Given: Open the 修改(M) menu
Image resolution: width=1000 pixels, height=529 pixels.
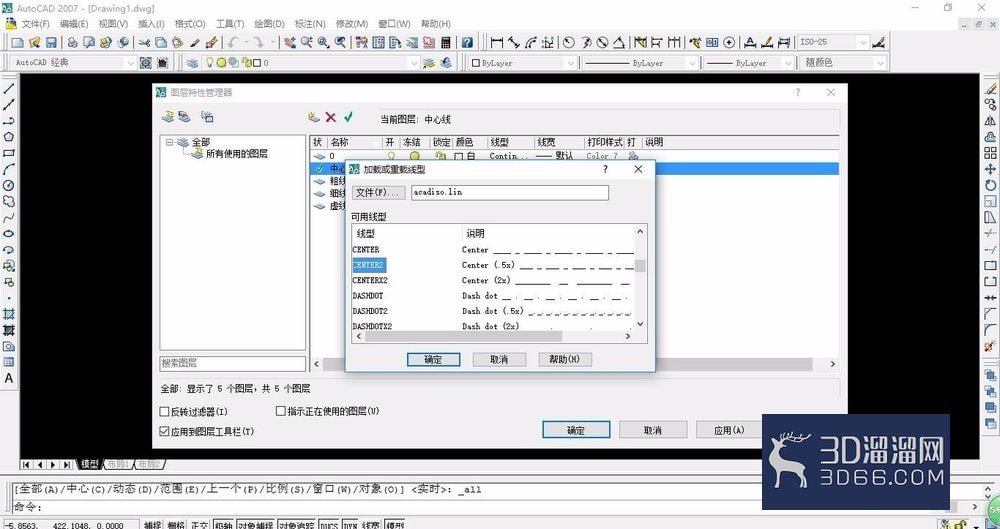Looking at the screenshot, I should pyautogui.click(x=351, y=24).
